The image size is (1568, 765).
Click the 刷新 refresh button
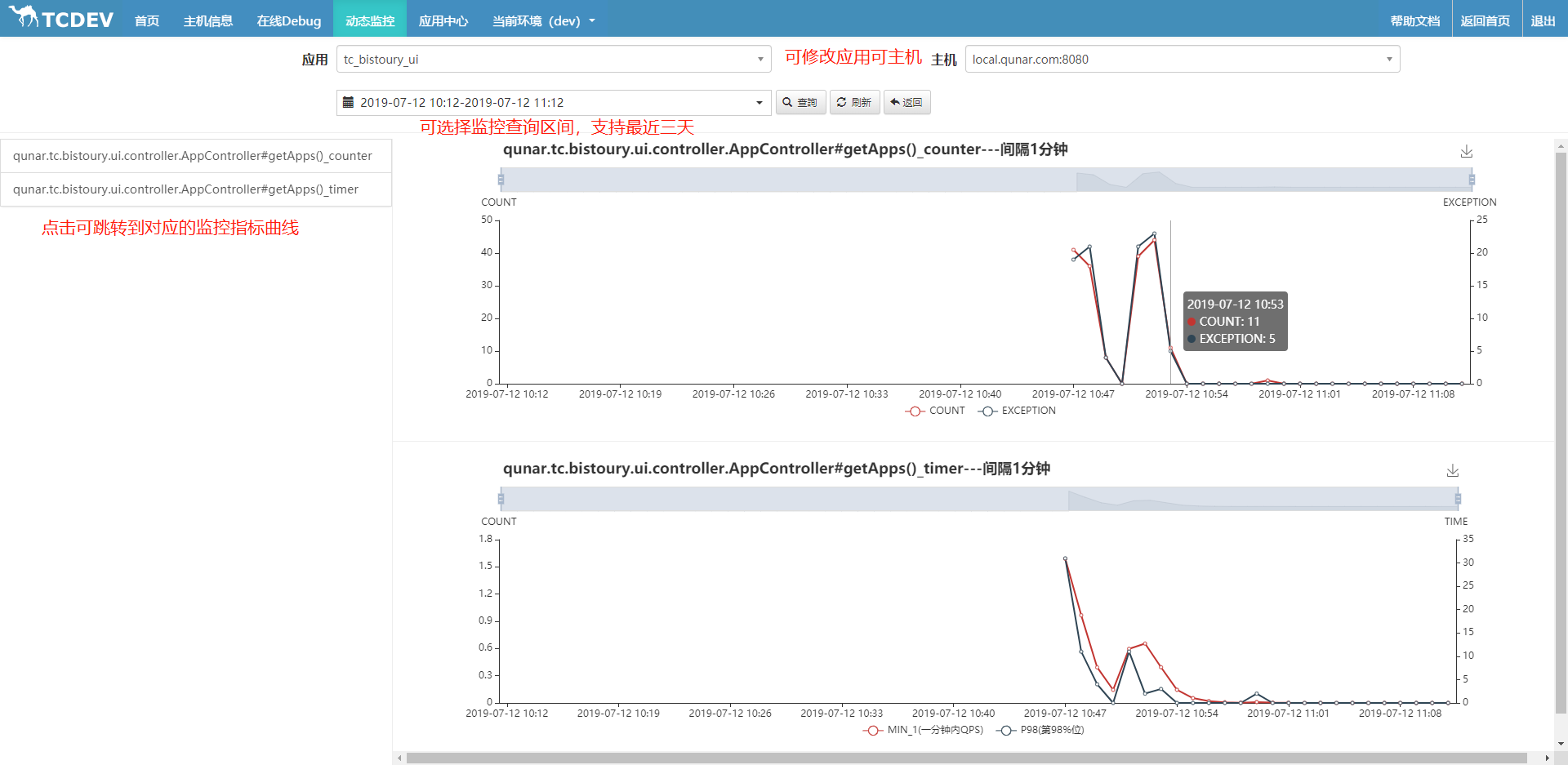click(x=854, y=103)
